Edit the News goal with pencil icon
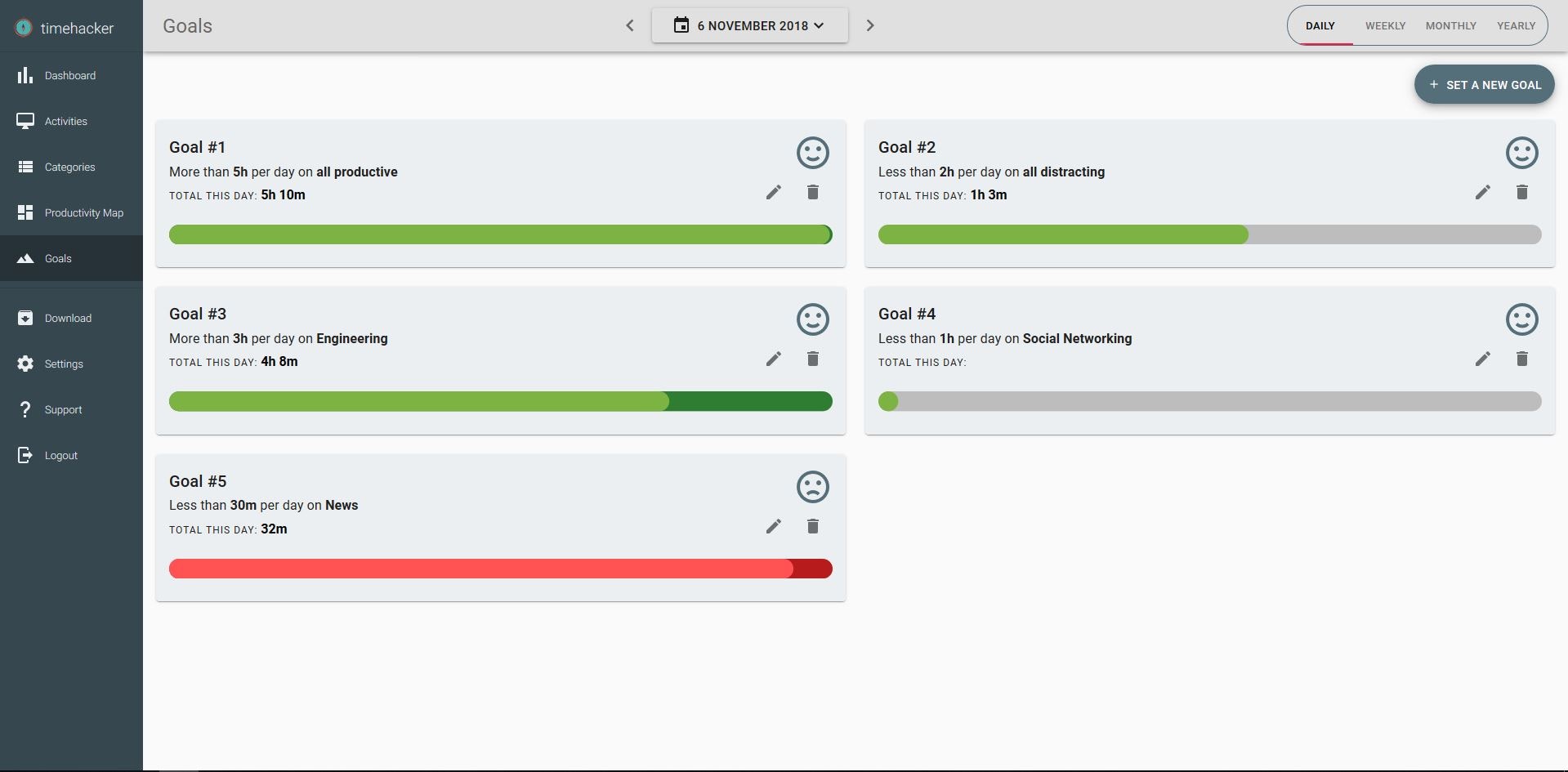The width and height of the screenshot is (1568, 772). point(773,526)
